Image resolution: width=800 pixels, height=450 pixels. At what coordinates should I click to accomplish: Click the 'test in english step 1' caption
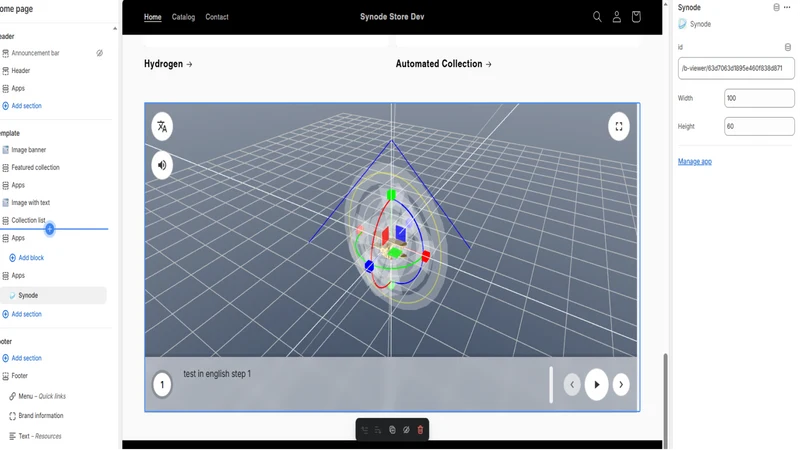(217, 374)
